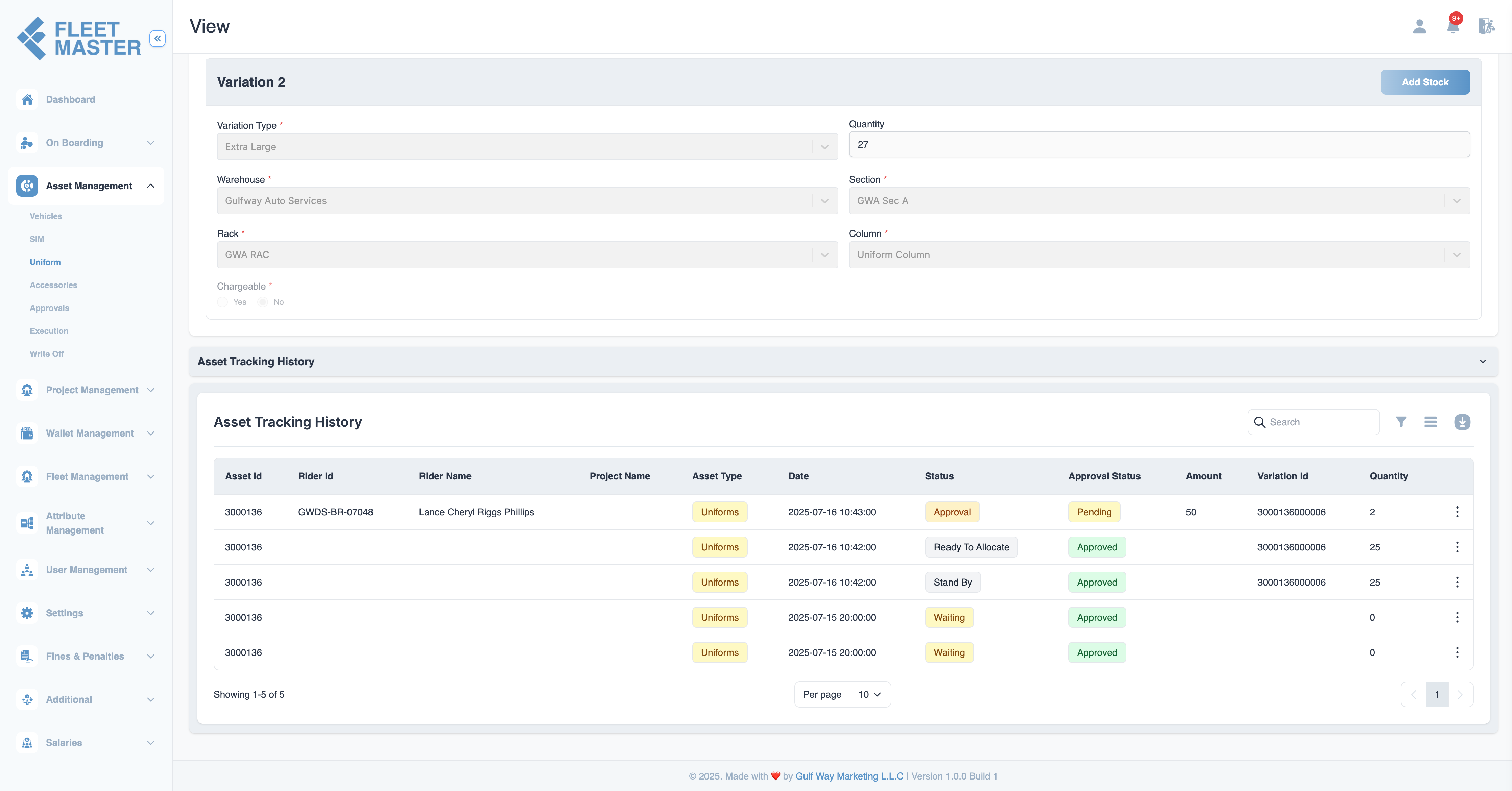Open the Approvals submenu item
The height and width of the screenshot is (791, 1512).
click(49, 308)
